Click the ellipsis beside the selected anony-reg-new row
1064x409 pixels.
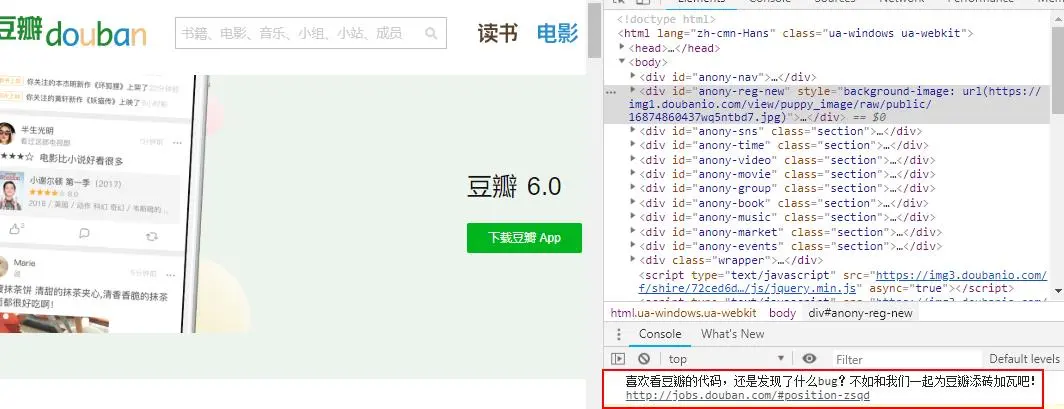[x=611, y=92]
